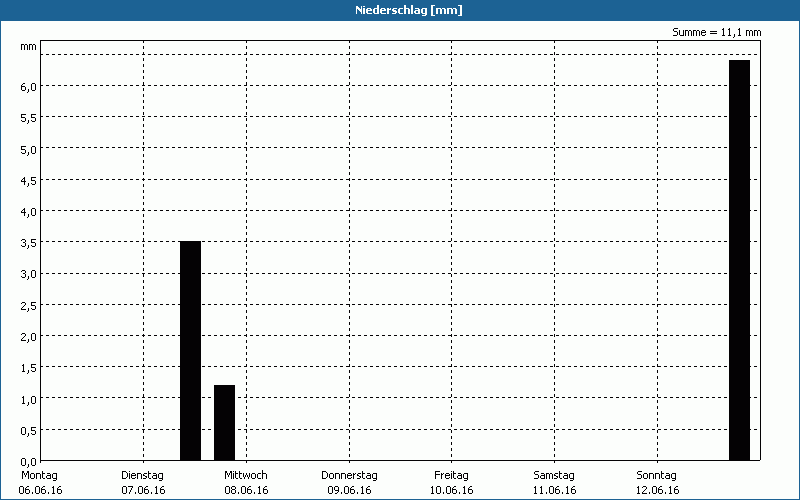This screenshot has width=800, height=500.
Task: Click the 1,5 y-axis value
Action: (29, 368)
